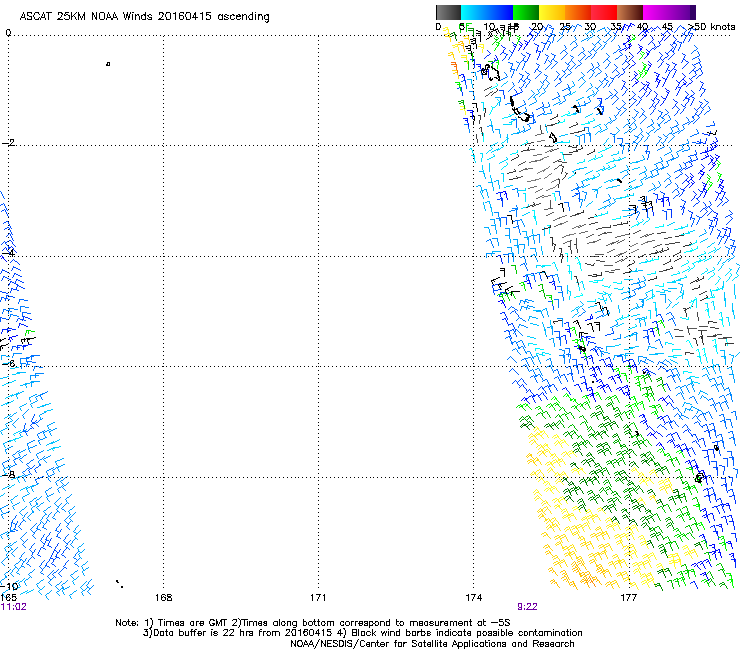Screen dimensions: 740x650
Task: Click the "165" longitude axis label
Action: tap(8, 598)
